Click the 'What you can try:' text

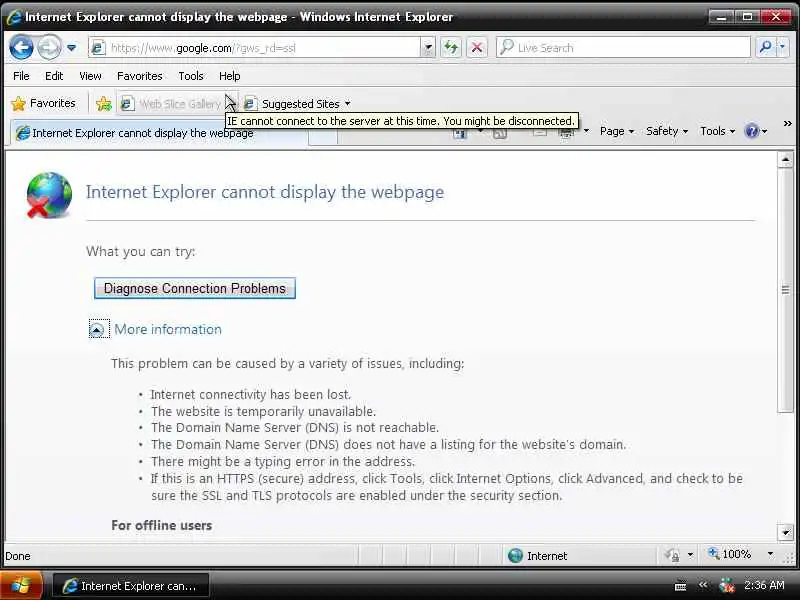pos(140,252)
